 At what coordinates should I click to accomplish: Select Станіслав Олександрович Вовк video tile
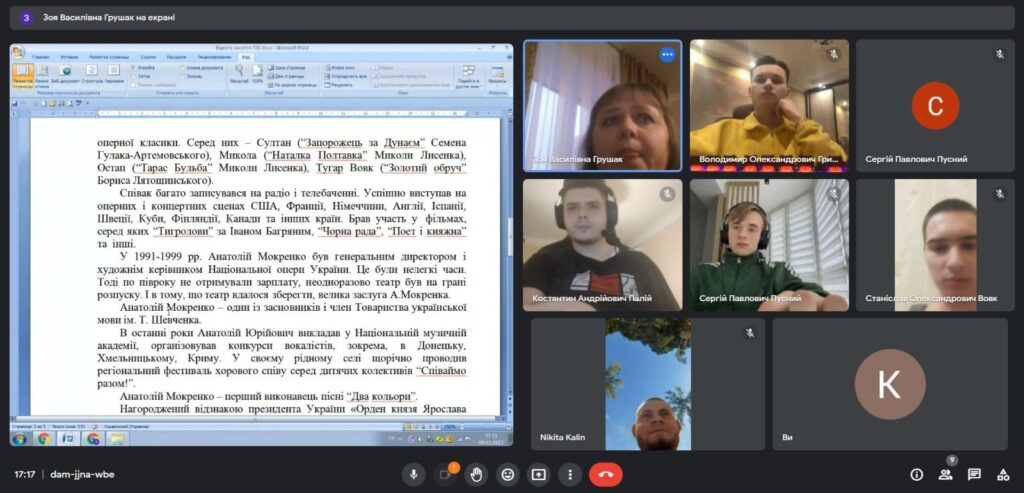(935, 245)
